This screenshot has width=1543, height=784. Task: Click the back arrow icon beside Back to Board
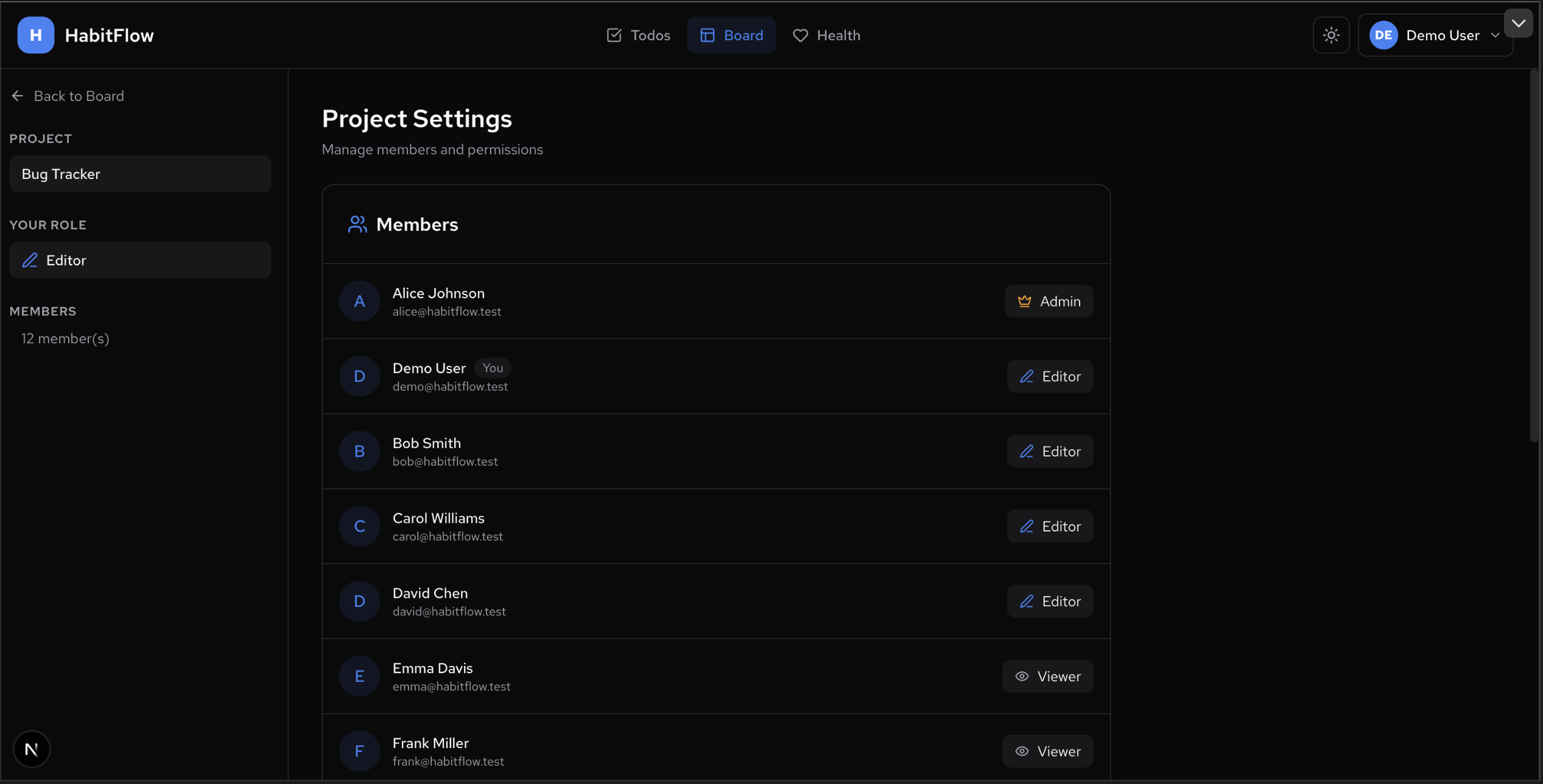(17, 96)
